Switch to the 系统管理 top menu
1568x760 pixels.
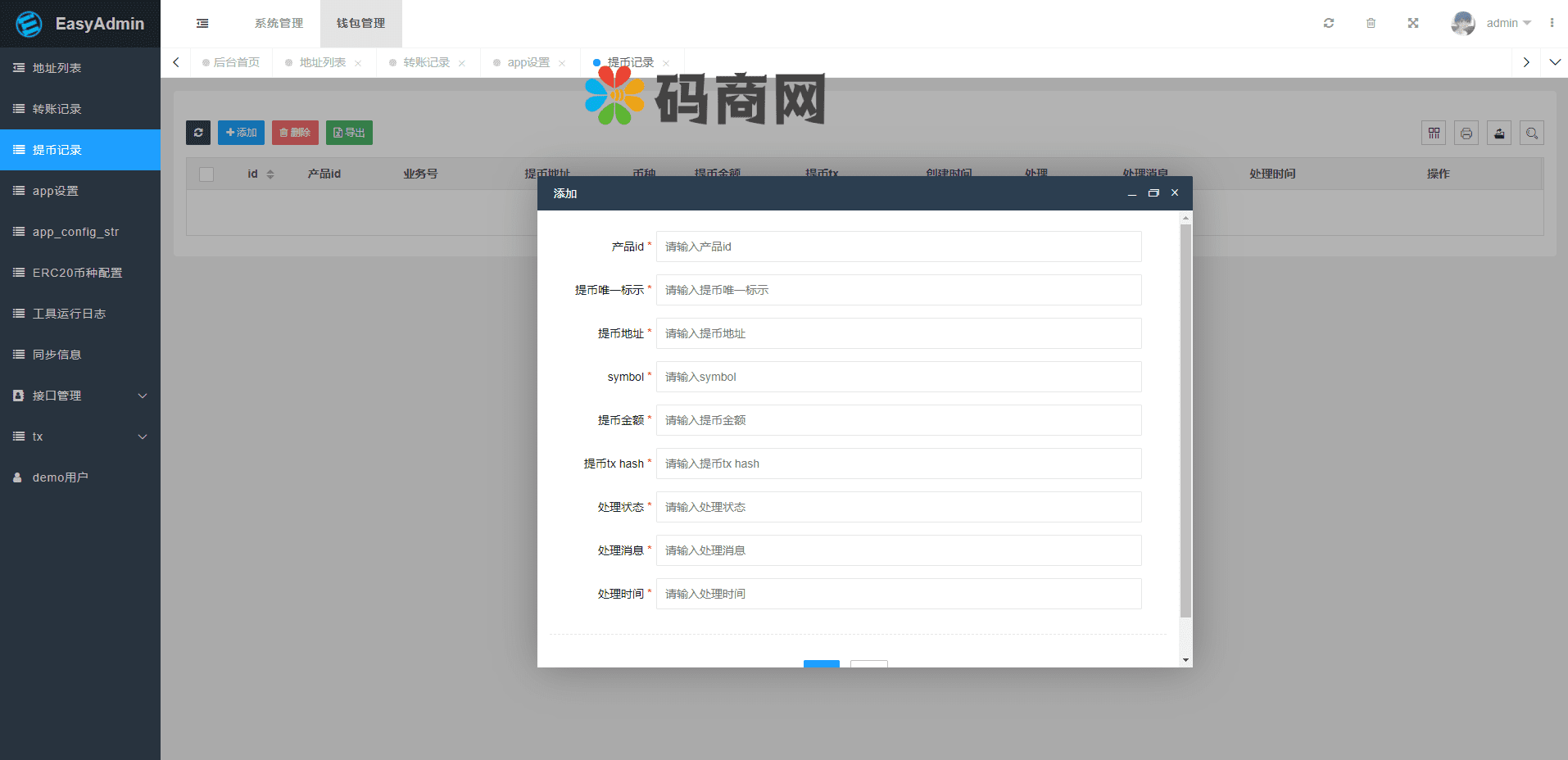(279, 24)
